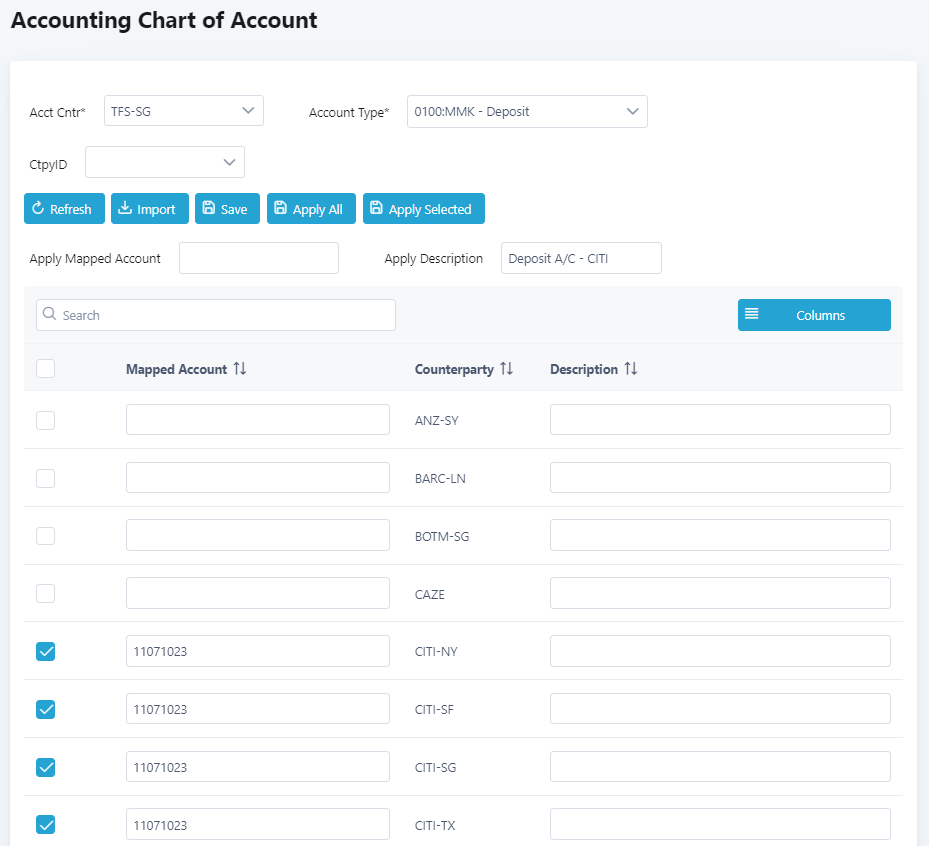Open the Account Type dropdown
This screenshot has width=929, height=846.
(x=527, y=111)
